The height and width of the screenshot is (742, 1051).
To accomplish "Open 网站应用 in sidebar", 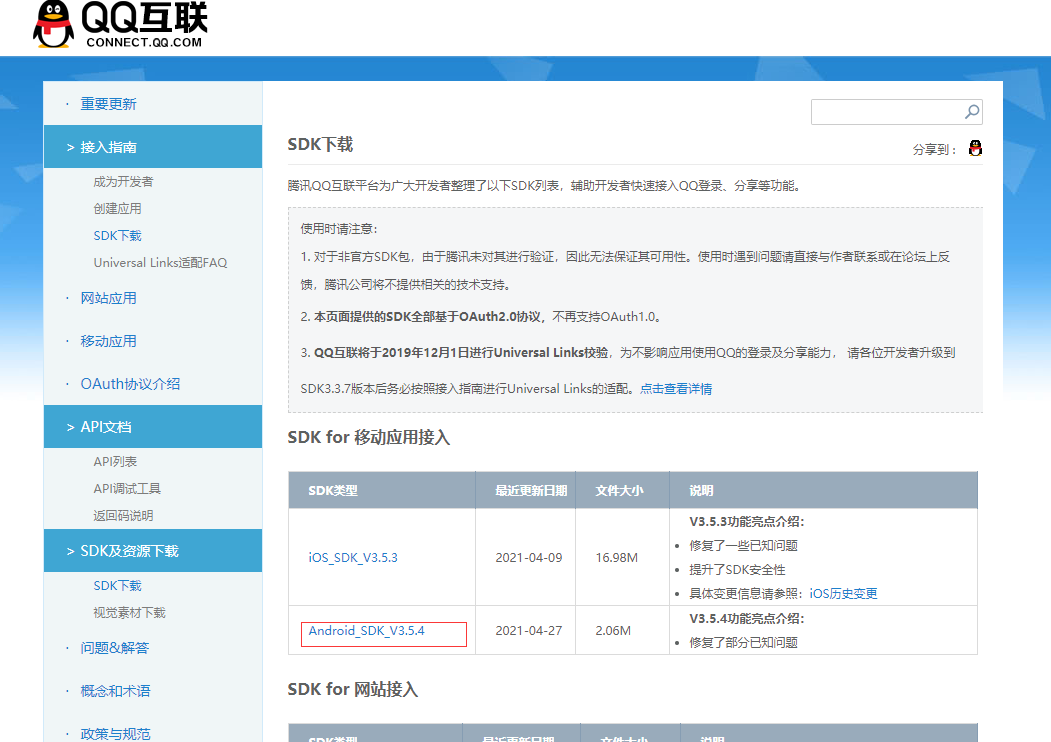I will (108, 298).
